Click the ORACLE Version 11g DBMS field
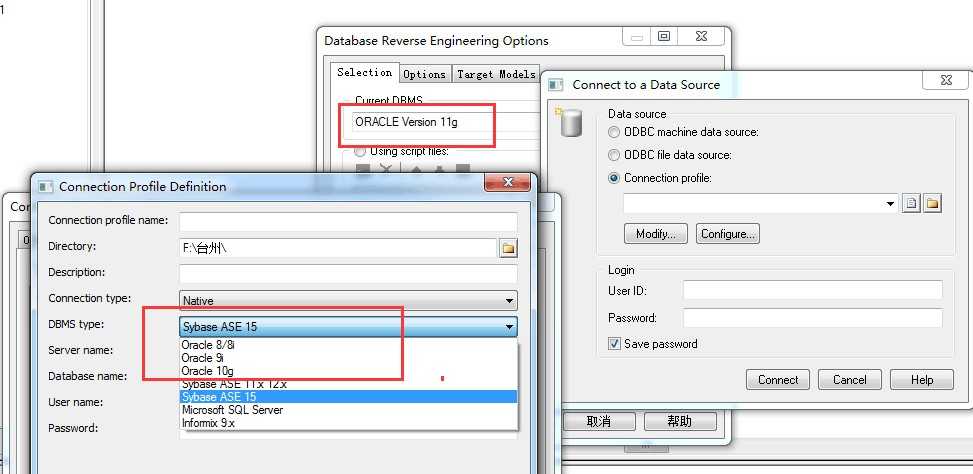Image resolution: width=973 pixels, height=474 pixels. click(x=446, y=122)
